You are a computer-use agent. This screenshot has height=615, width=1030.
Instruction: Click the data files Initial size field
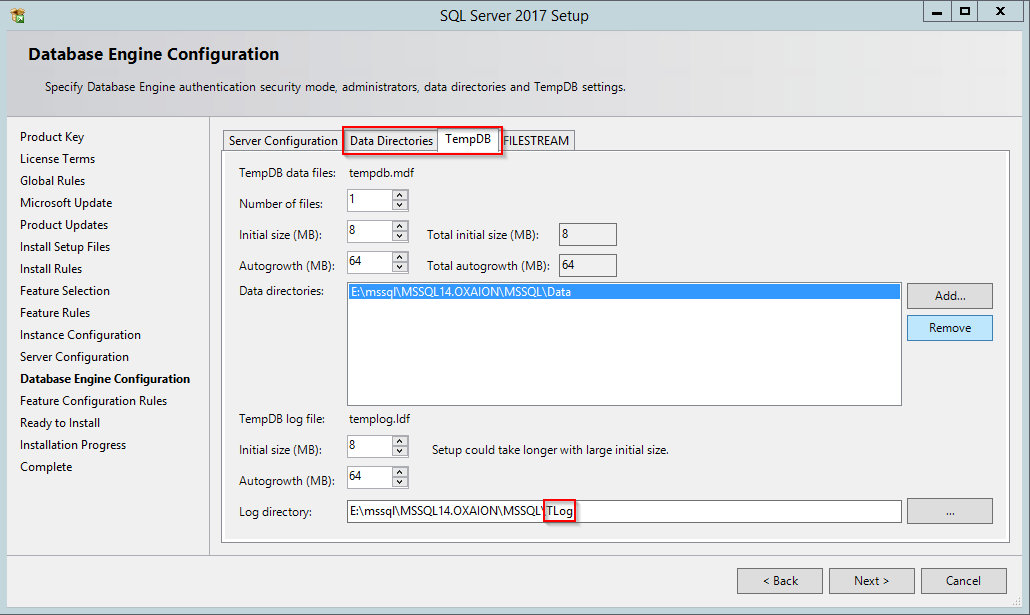370,231
